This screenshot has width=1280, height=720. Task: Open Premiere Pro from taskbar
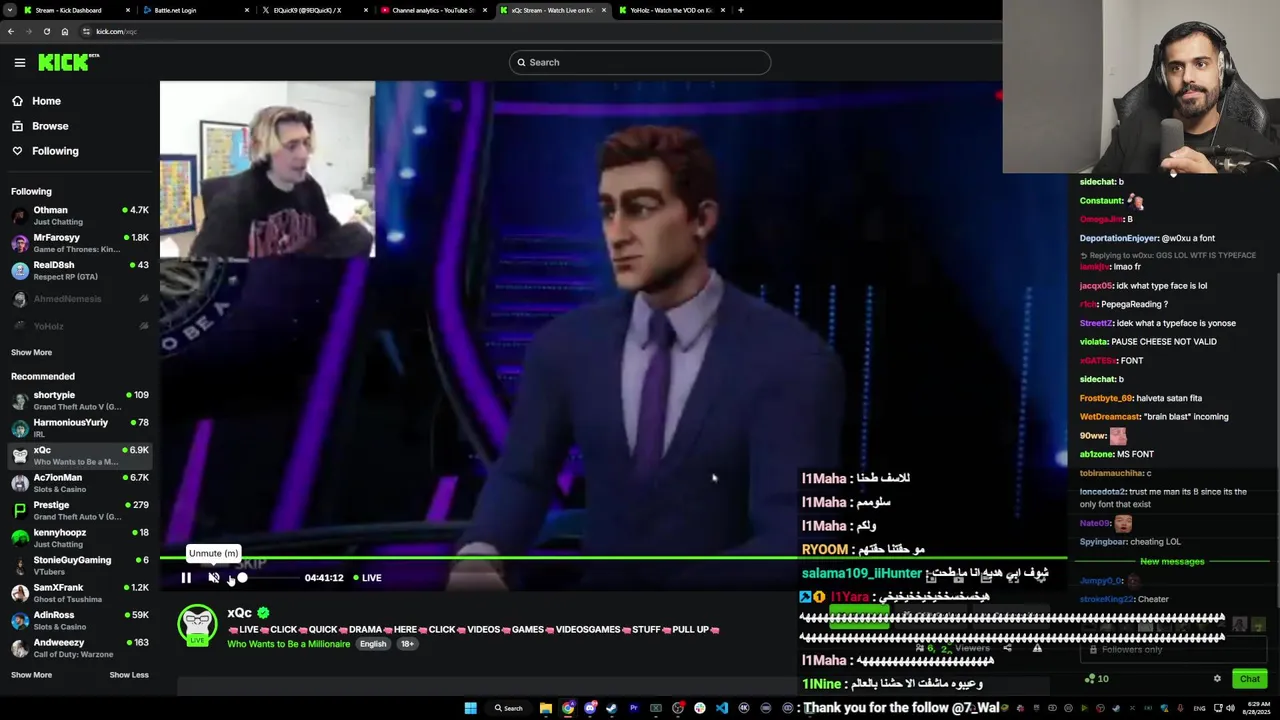634,708
